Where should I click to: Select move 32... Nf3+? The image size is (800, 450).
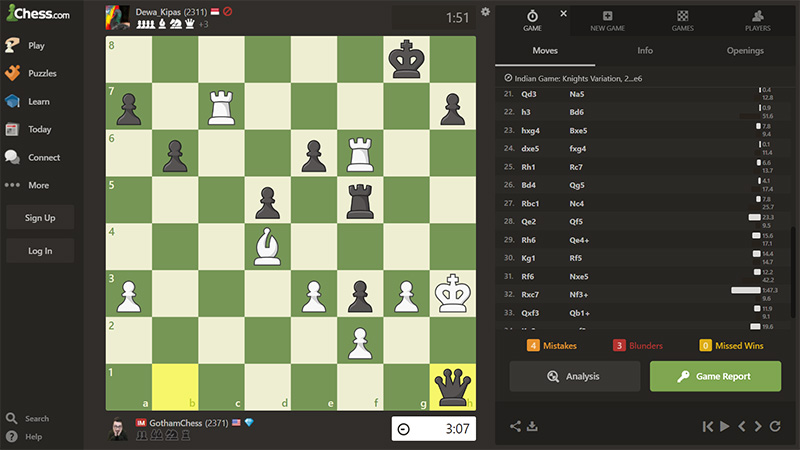(x=579, y=294)
